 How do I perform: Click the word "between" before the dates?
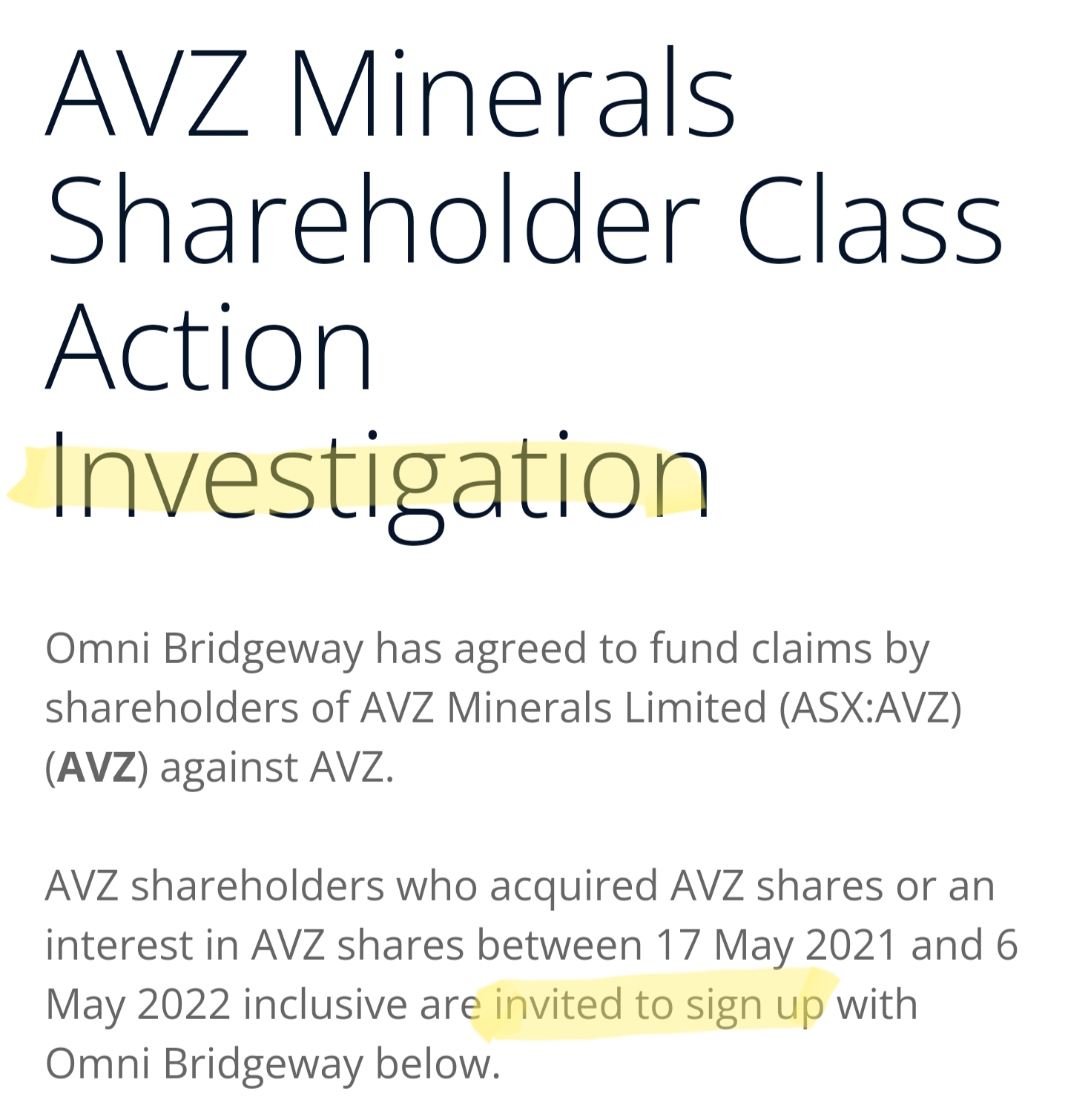point(559,946)
